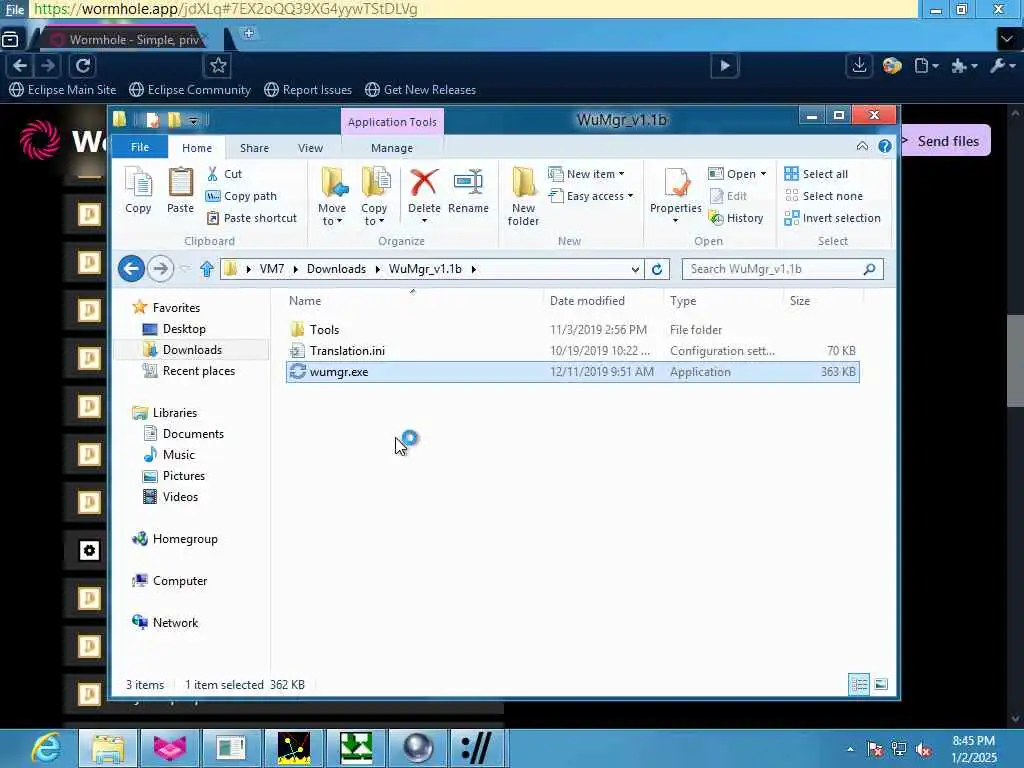Cut the selected file

(225, 174)
